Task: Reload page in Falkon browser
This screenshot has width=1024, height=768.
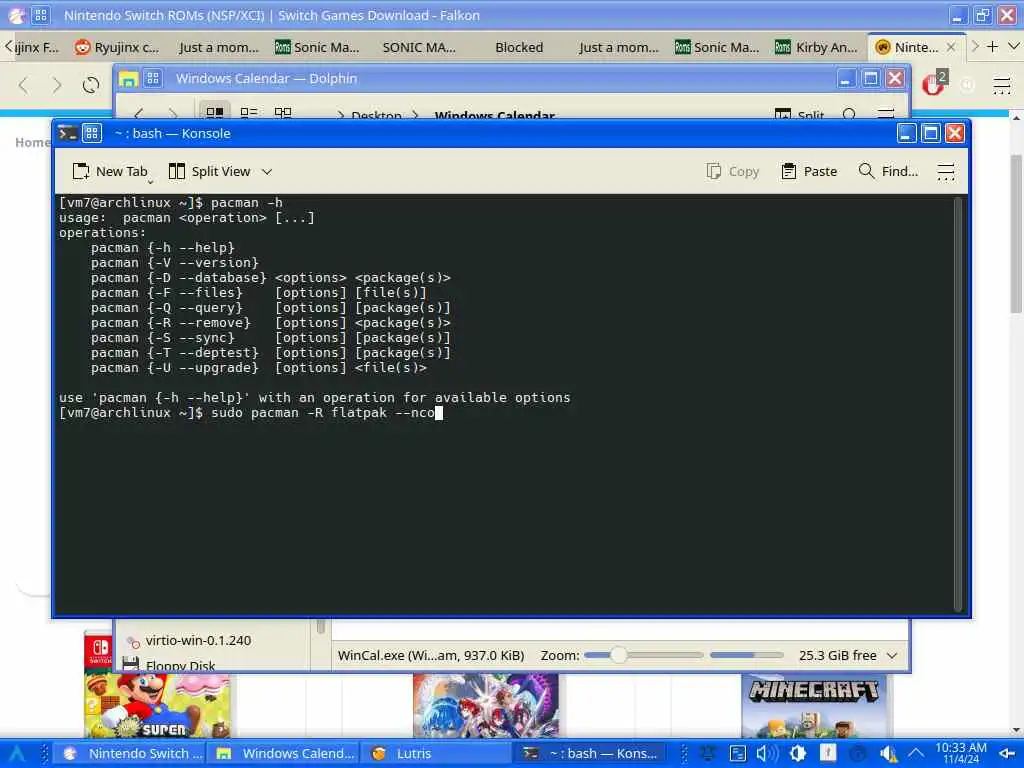Action: point(91,85)
